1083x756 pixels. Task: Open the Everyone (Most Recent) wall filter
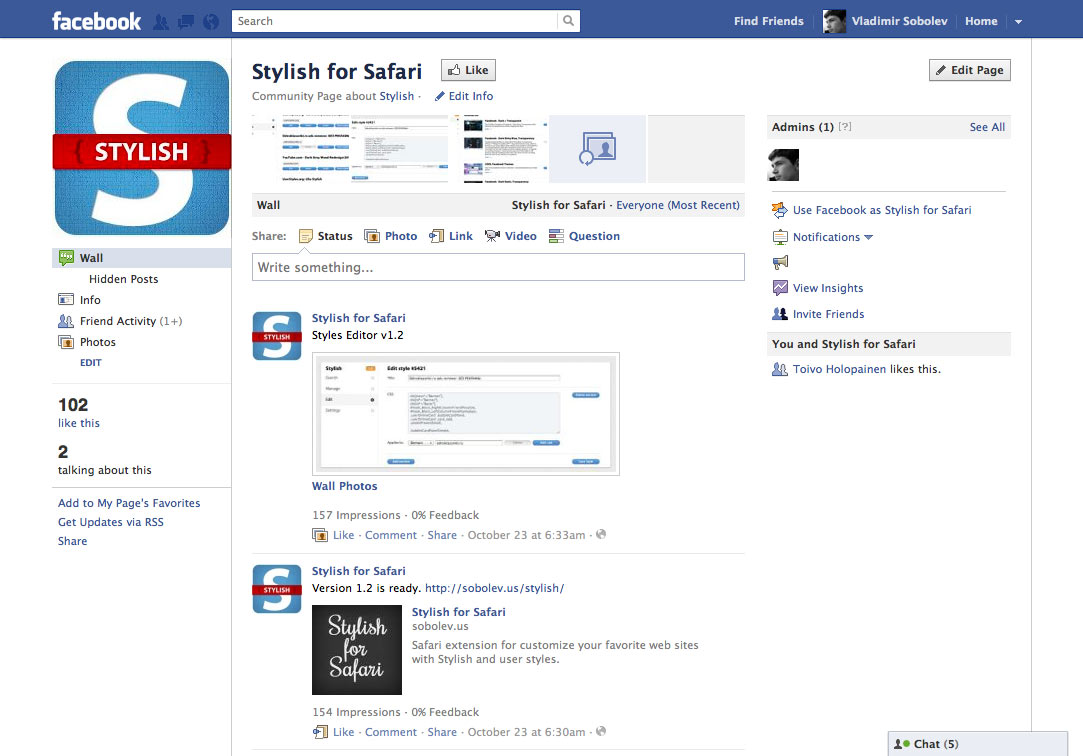[x=677, y=204]
